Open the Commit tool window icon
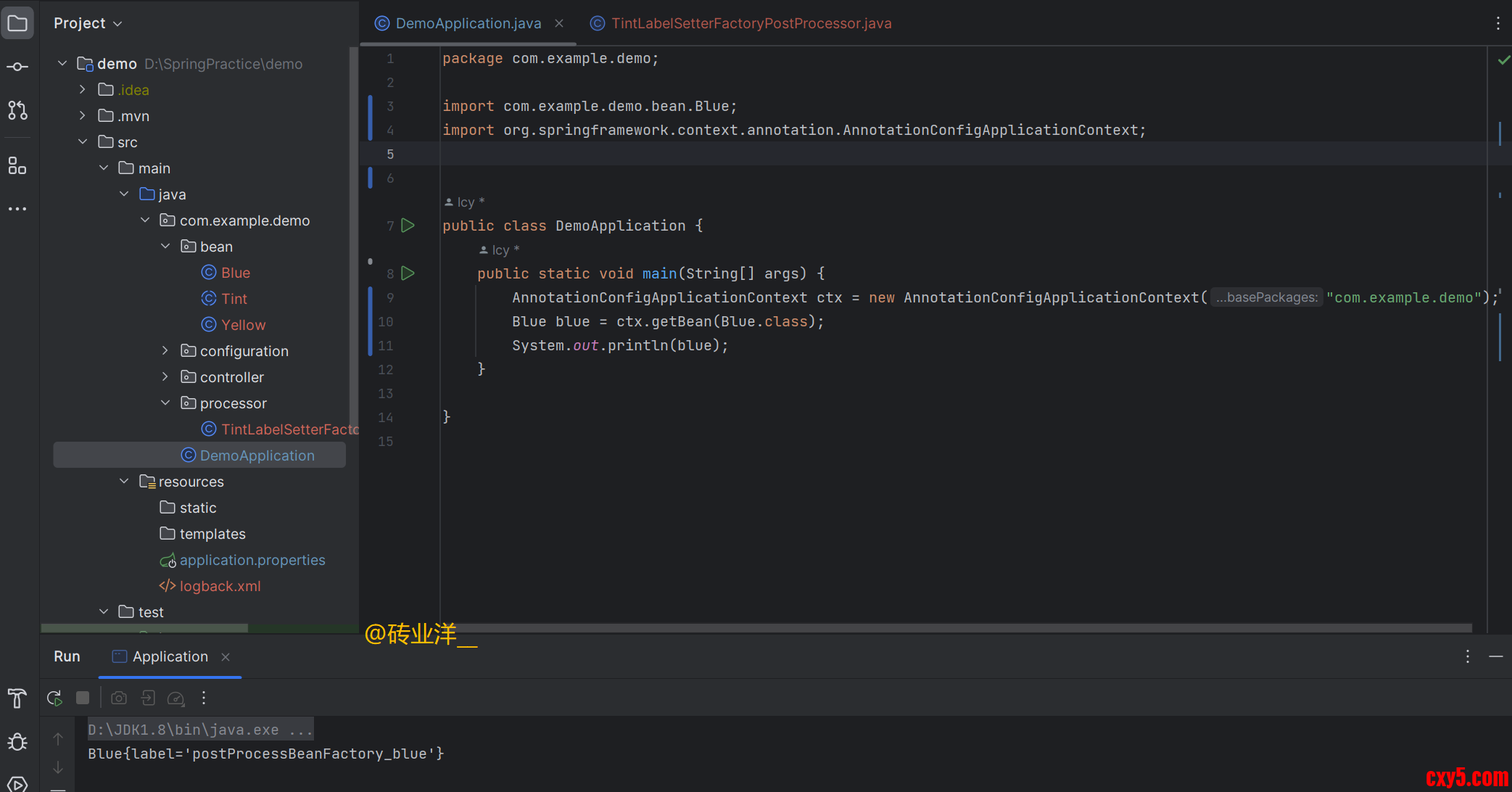The image size is (1512, 792). pos(17,67)
